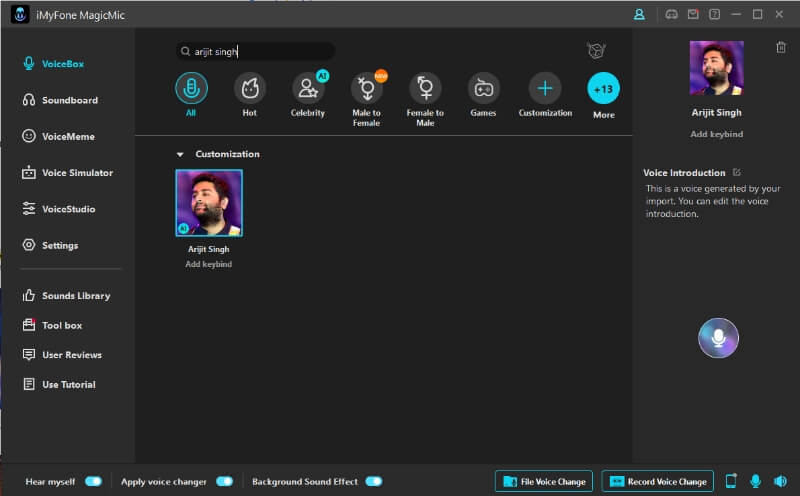The image size is (800, 496).
Task: Open the Voice Simulator section
Action: point(67,172)
